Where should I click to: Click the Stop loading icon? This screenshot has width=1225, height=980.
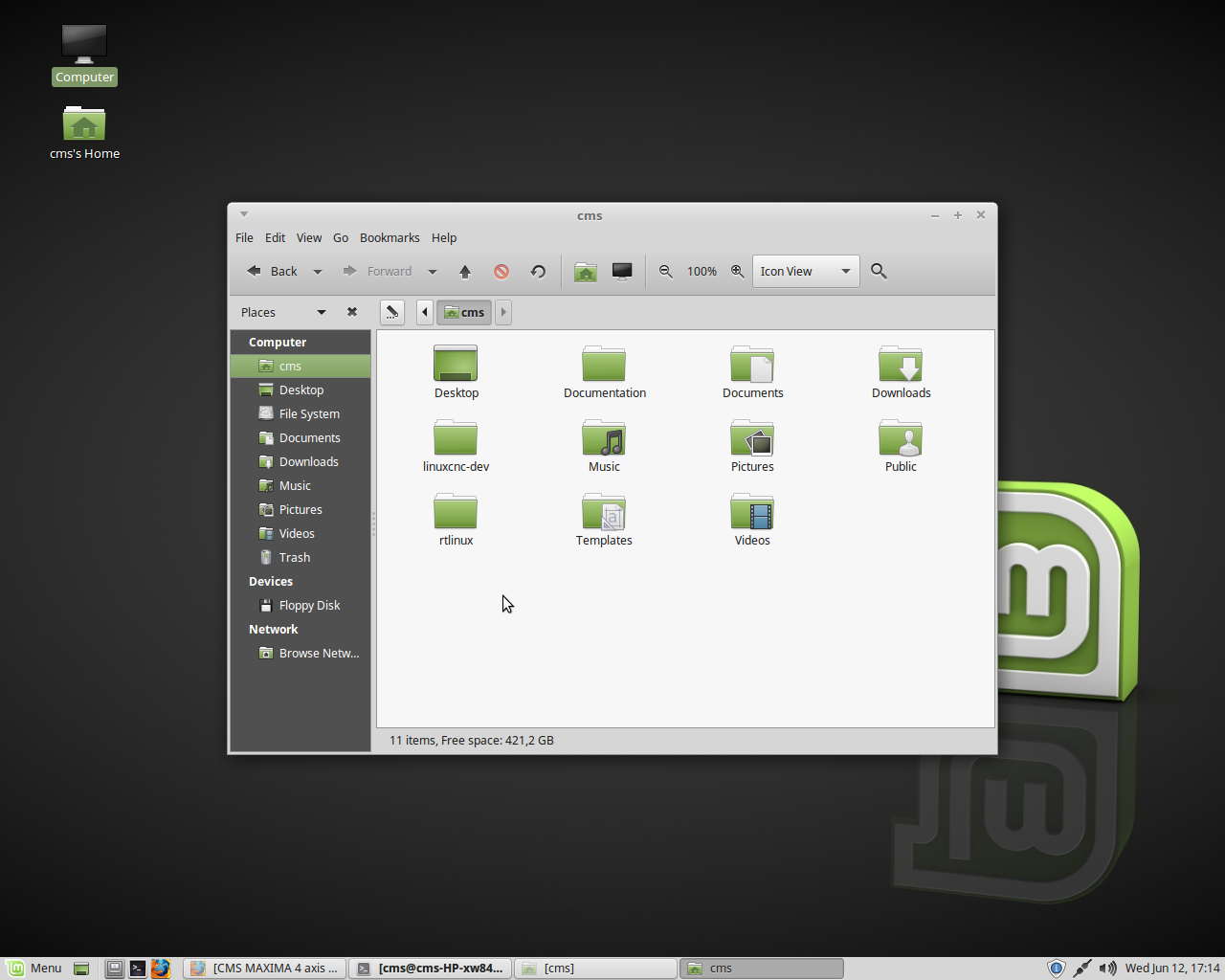[501, 272]
